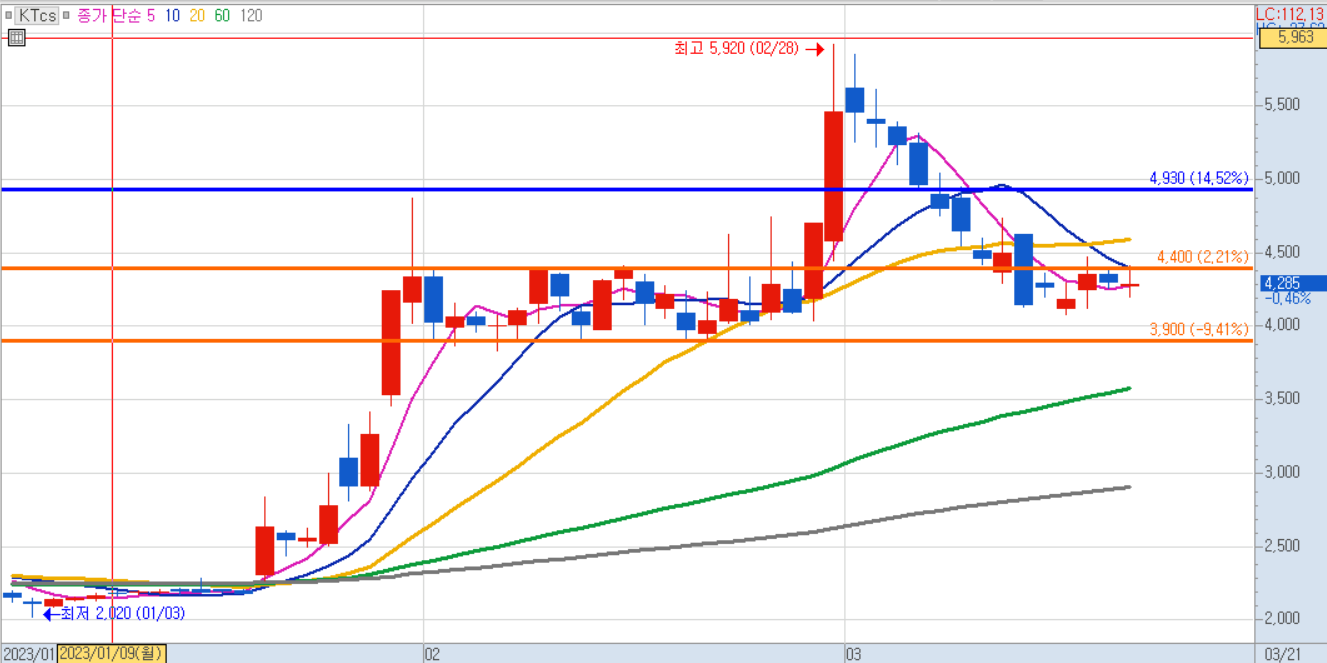Click the blue 4,930 (14,52%) line label

pyautogui.click(x=1199, y=178)
